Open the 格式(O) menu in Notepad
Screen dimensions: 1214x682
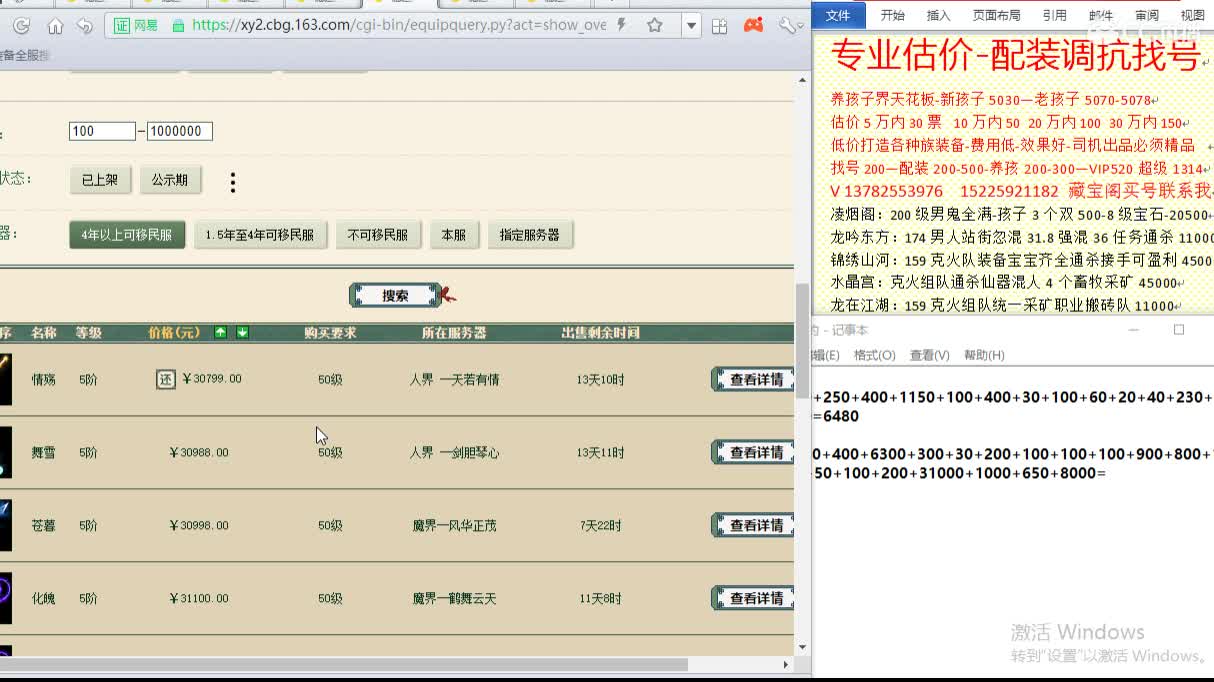(x=874, y=355)
